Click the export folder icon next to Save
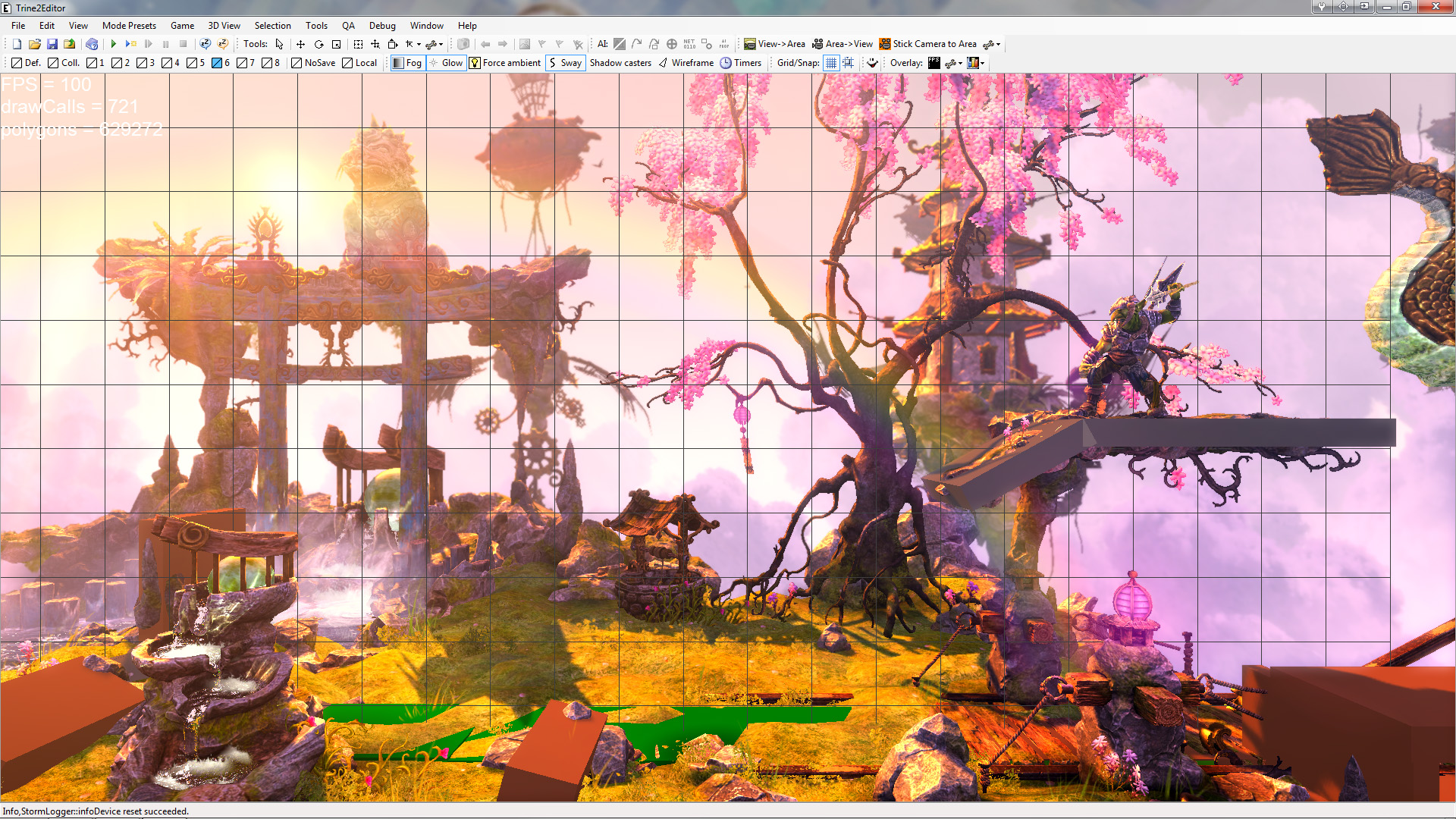The width and height of the screenshot is (1456, 819). coord(69,44)
